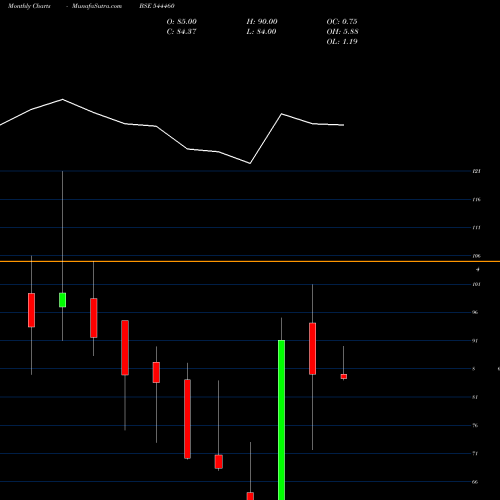Screen dimensions: 500x500
Task: Click the 121 price axis label
Action: (477, 171)
